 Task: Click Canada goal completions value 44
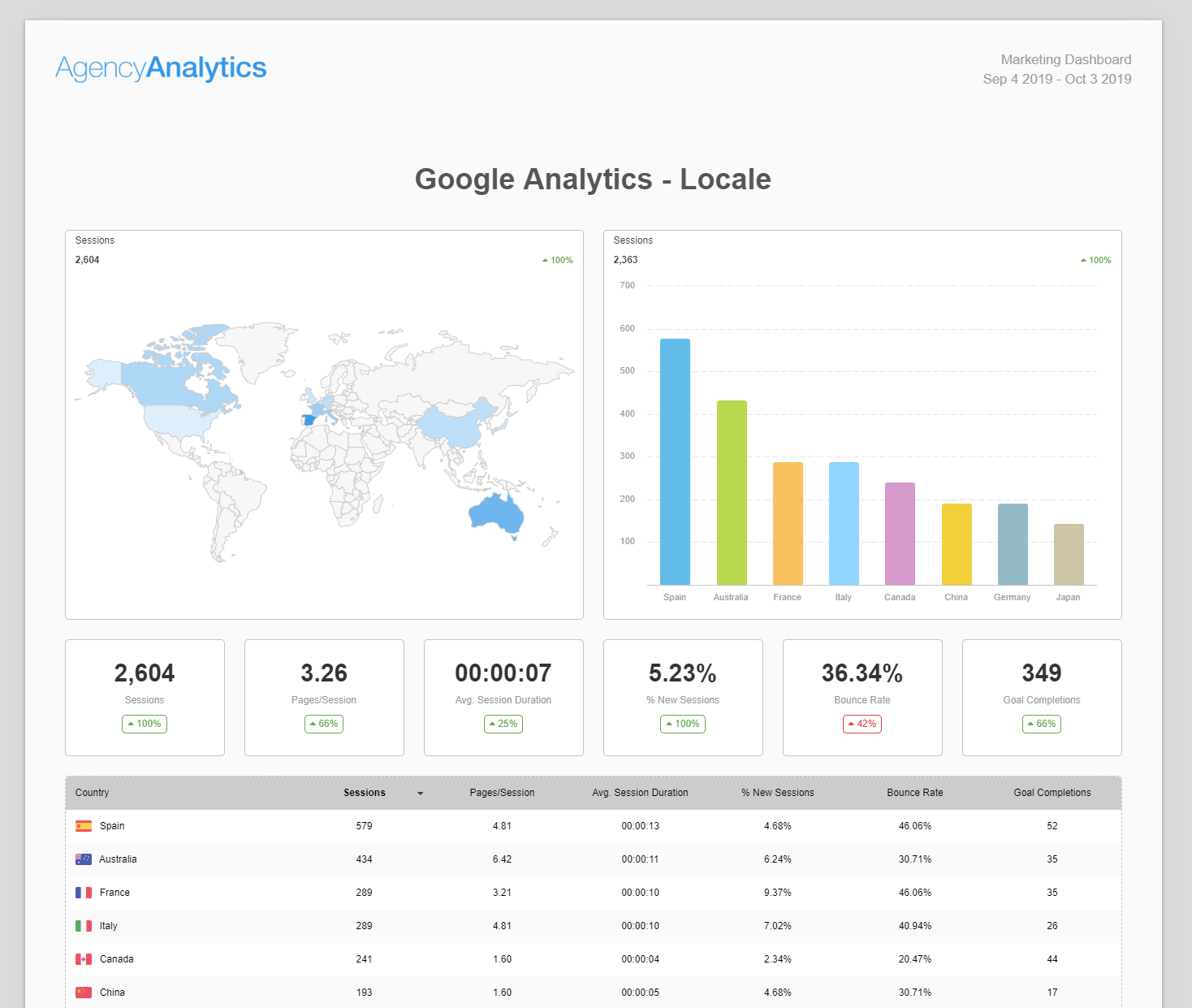(x=1052, y=959)
